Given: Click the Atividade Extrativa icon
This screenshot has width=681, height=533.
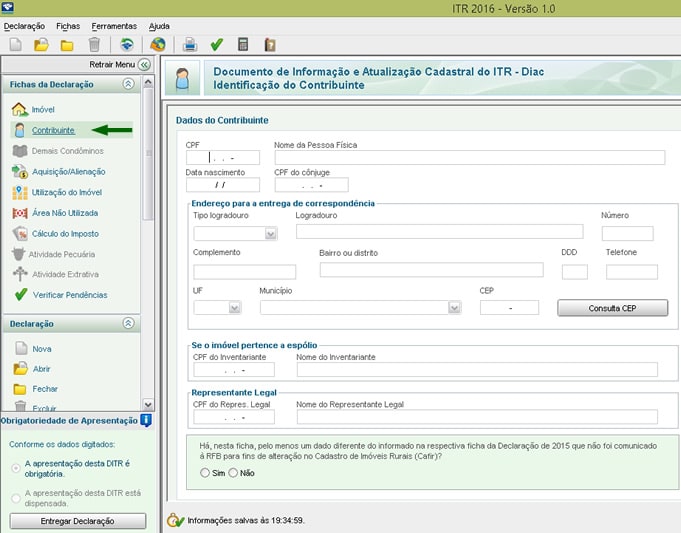Looking at the screenshot, I should pyautogui.click(x=20, y=274).
